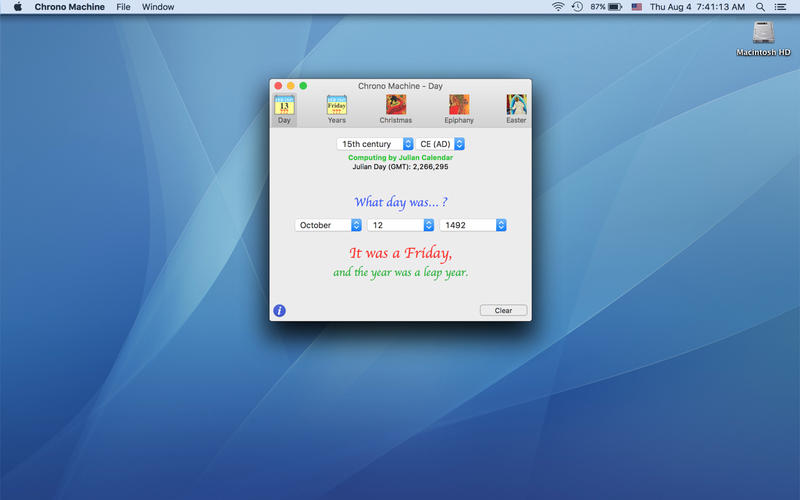
Task: Open the Window menu
Action: point(158,7)
